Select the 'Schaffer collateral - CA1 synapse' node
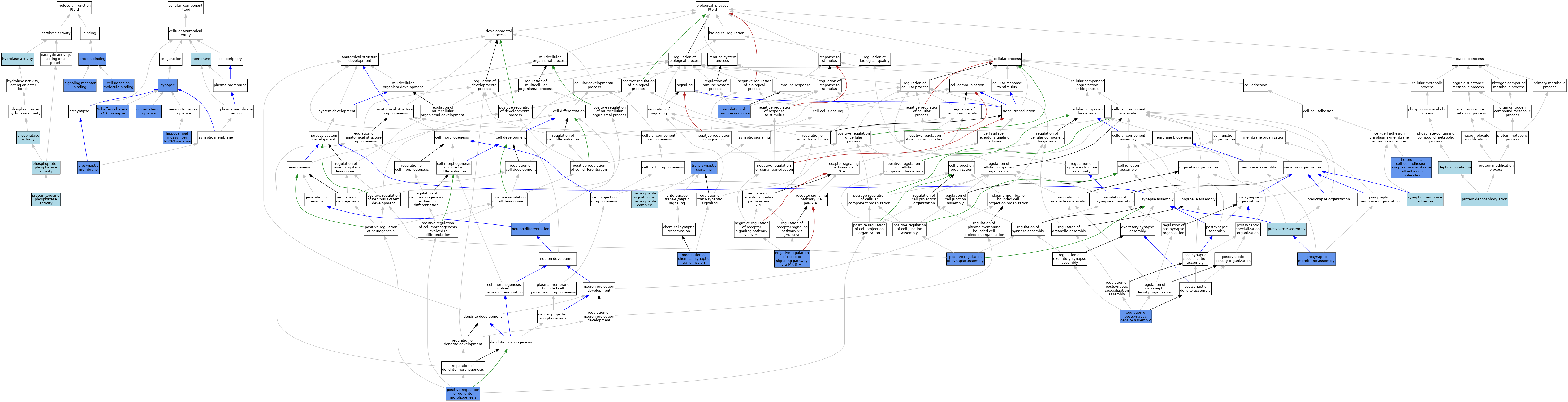 click(113, 111)
